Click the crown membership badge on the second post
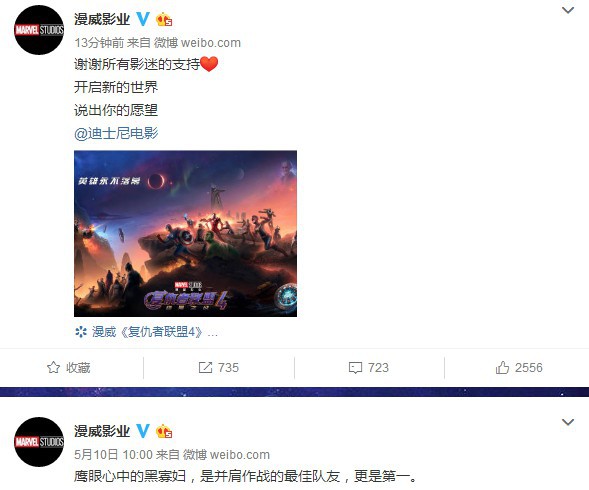 pyautogui.click(x=164, y=431)
